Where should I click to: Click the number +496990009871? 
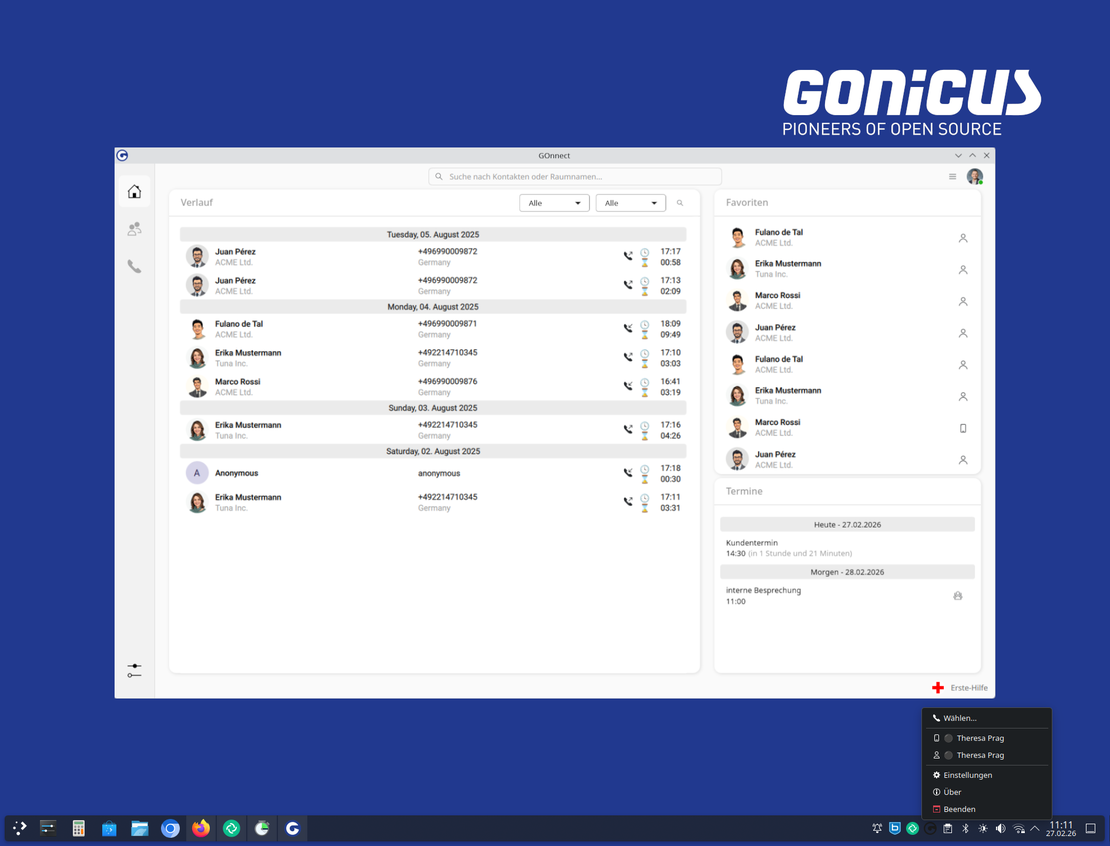(x=447, y=324)
